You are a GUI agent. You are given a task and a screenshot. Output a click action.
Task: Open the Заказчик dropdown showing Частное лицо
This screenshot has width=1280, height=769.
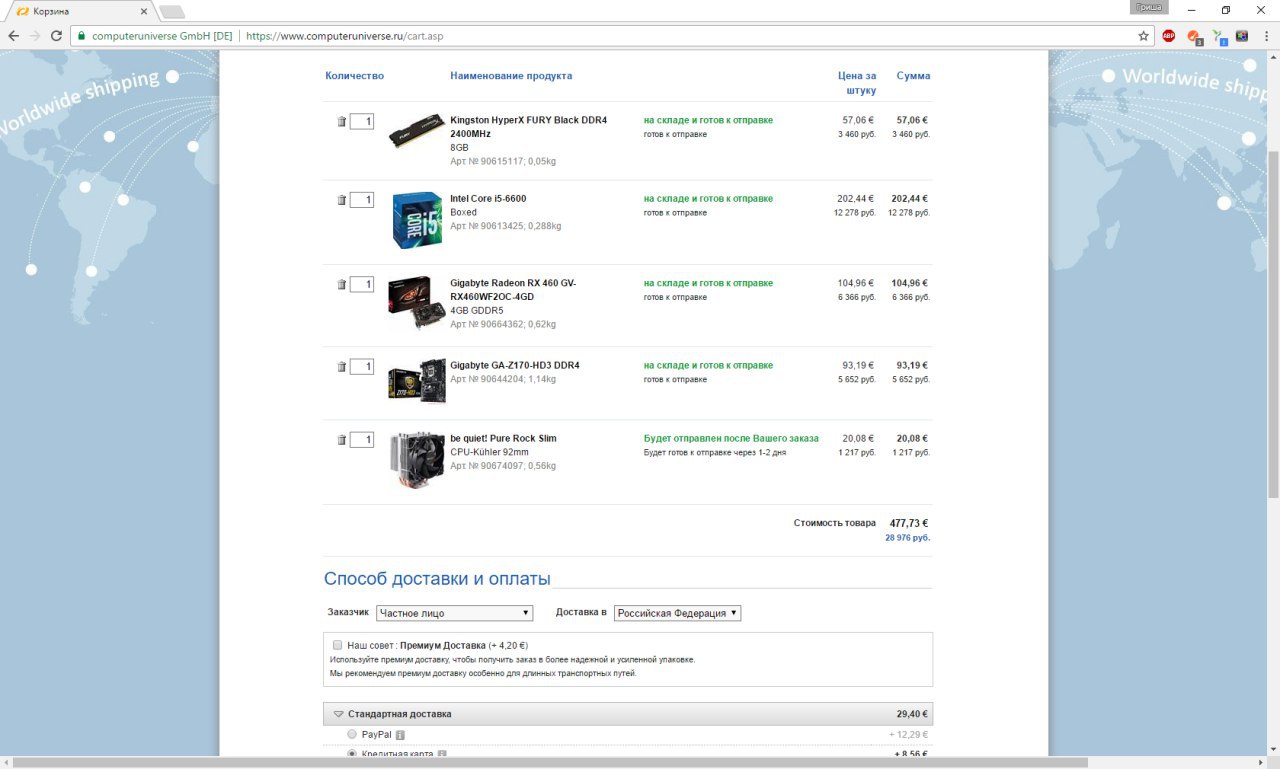point(455,613)
